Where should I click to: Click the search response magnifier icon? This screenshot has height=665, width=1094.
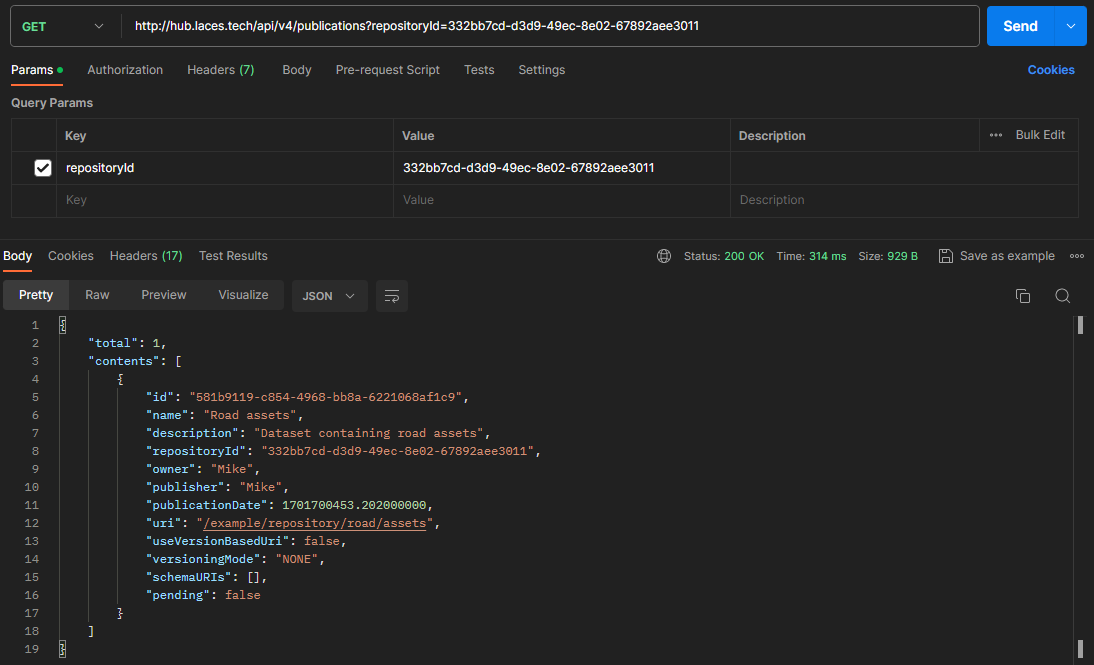coord(1062,296)
